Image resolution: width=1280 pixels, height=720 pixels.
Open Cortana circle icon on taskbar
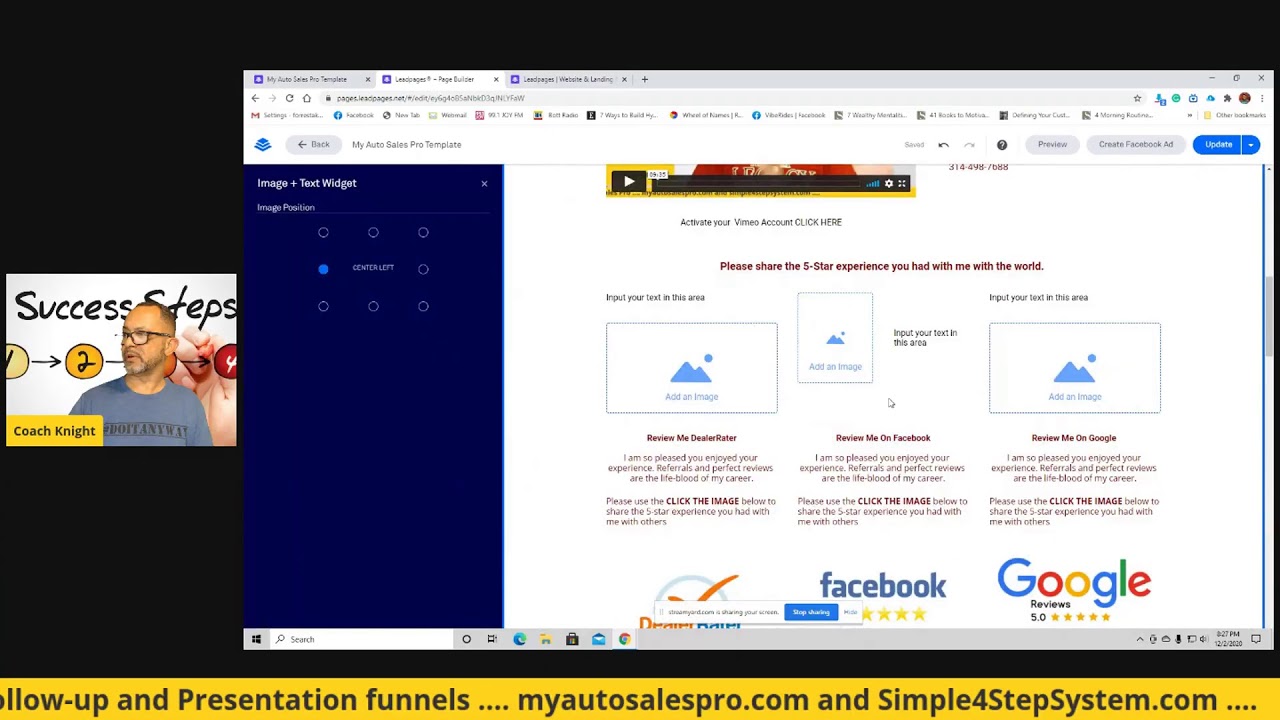pyautogui.click(x=466, y=639)
